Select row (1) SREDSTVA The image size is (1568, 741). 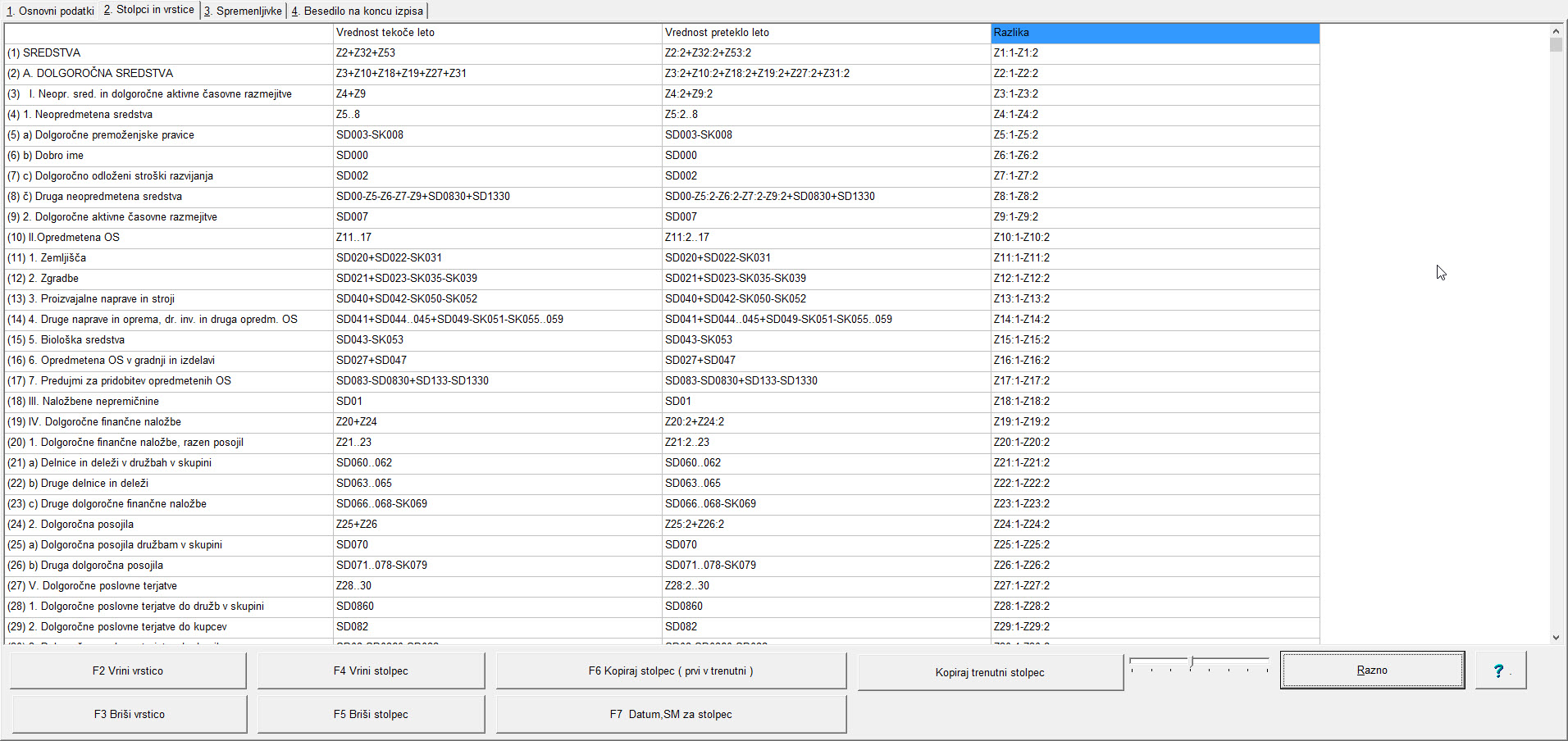pos(169,53)
